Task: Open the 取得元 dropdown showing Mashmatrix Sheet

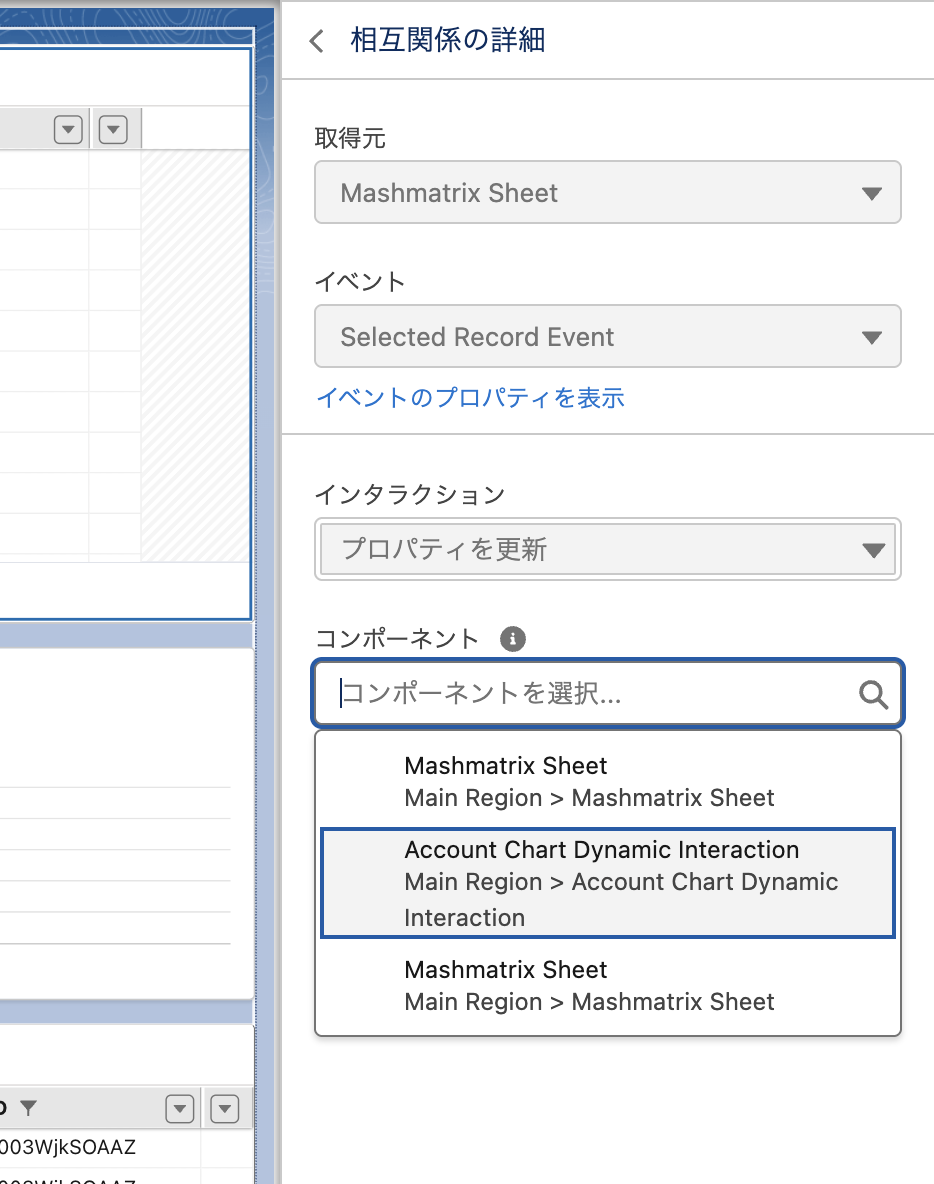Action: [607, 193]
